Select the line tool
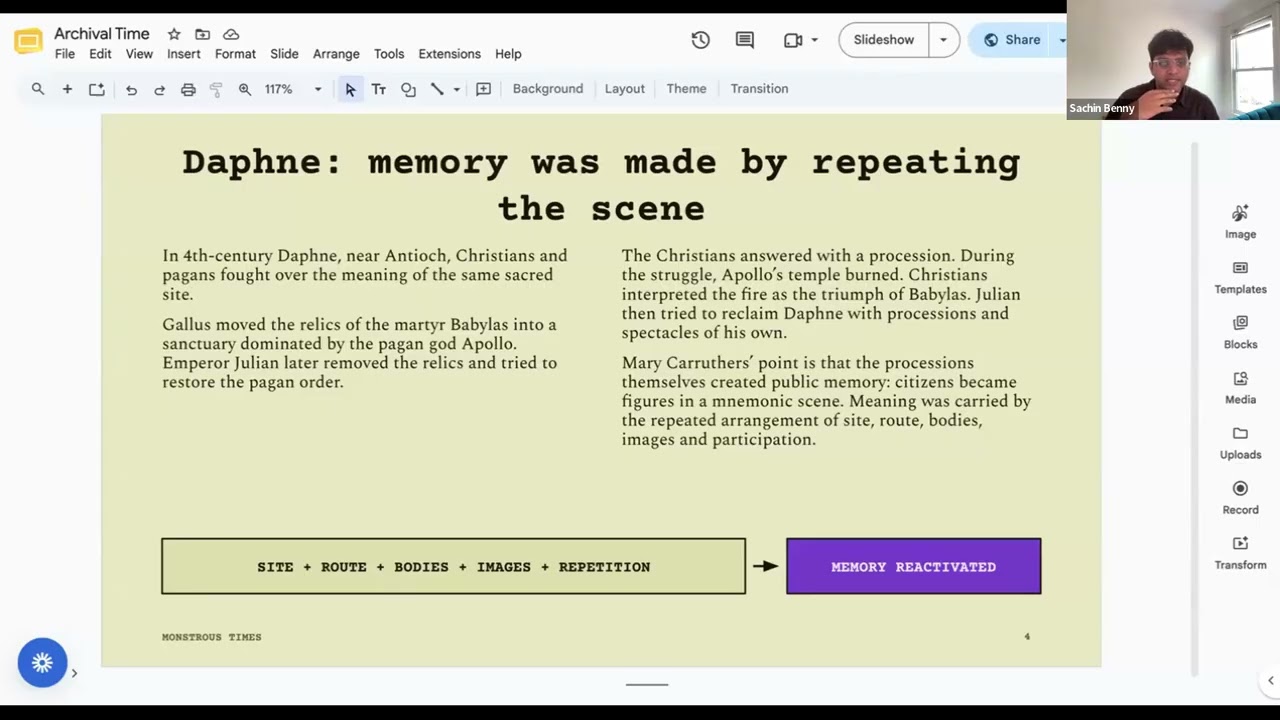1280x720 pixels. tap(437, 89)
